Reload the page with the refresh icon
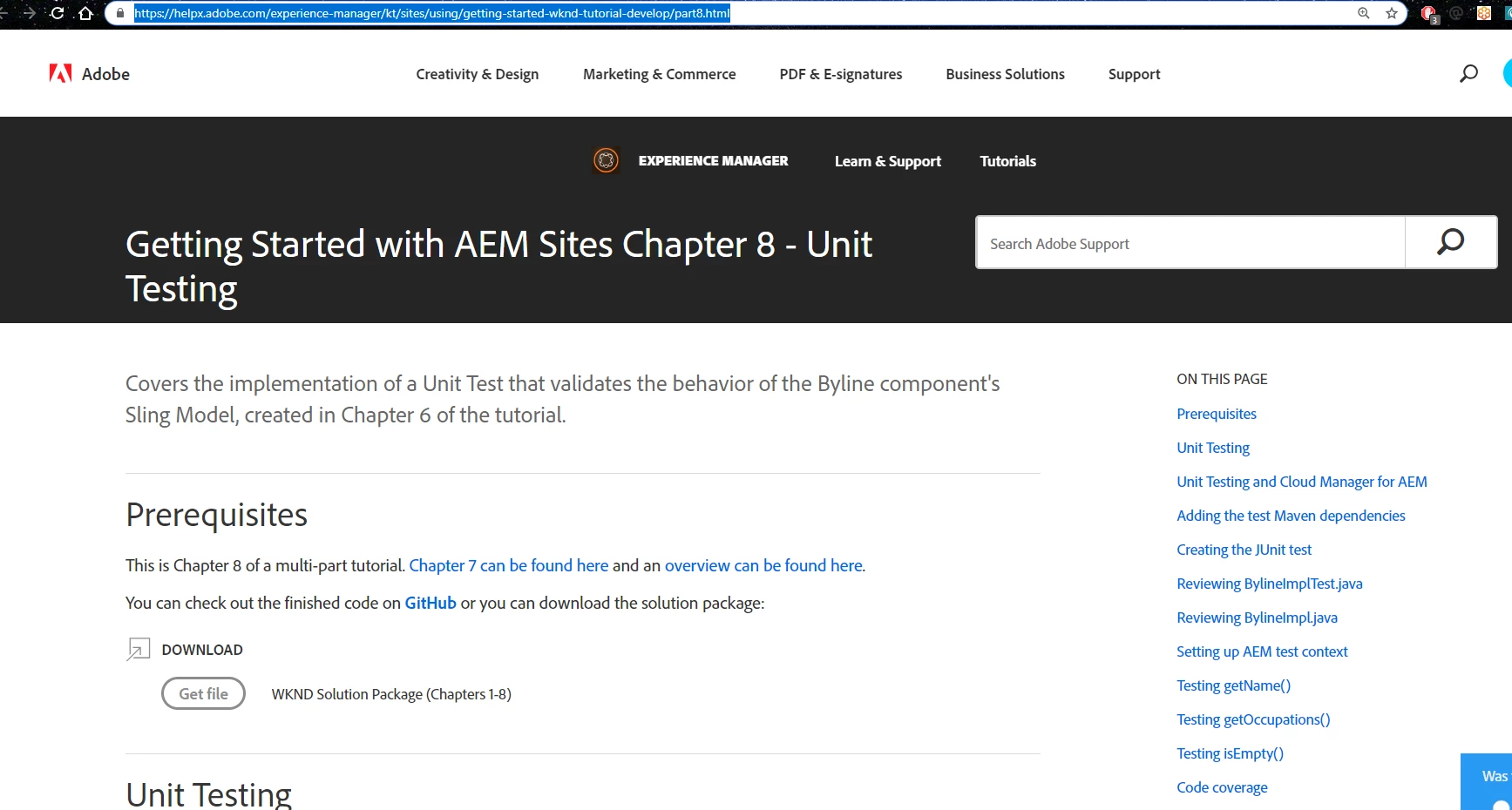 pos(58,13)
